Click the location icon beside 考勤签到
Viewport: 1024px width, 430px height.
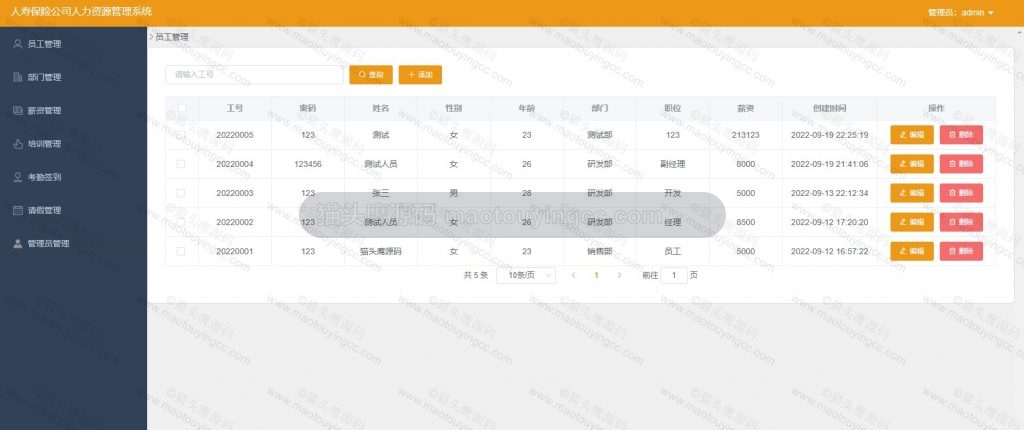click(18, 177)
